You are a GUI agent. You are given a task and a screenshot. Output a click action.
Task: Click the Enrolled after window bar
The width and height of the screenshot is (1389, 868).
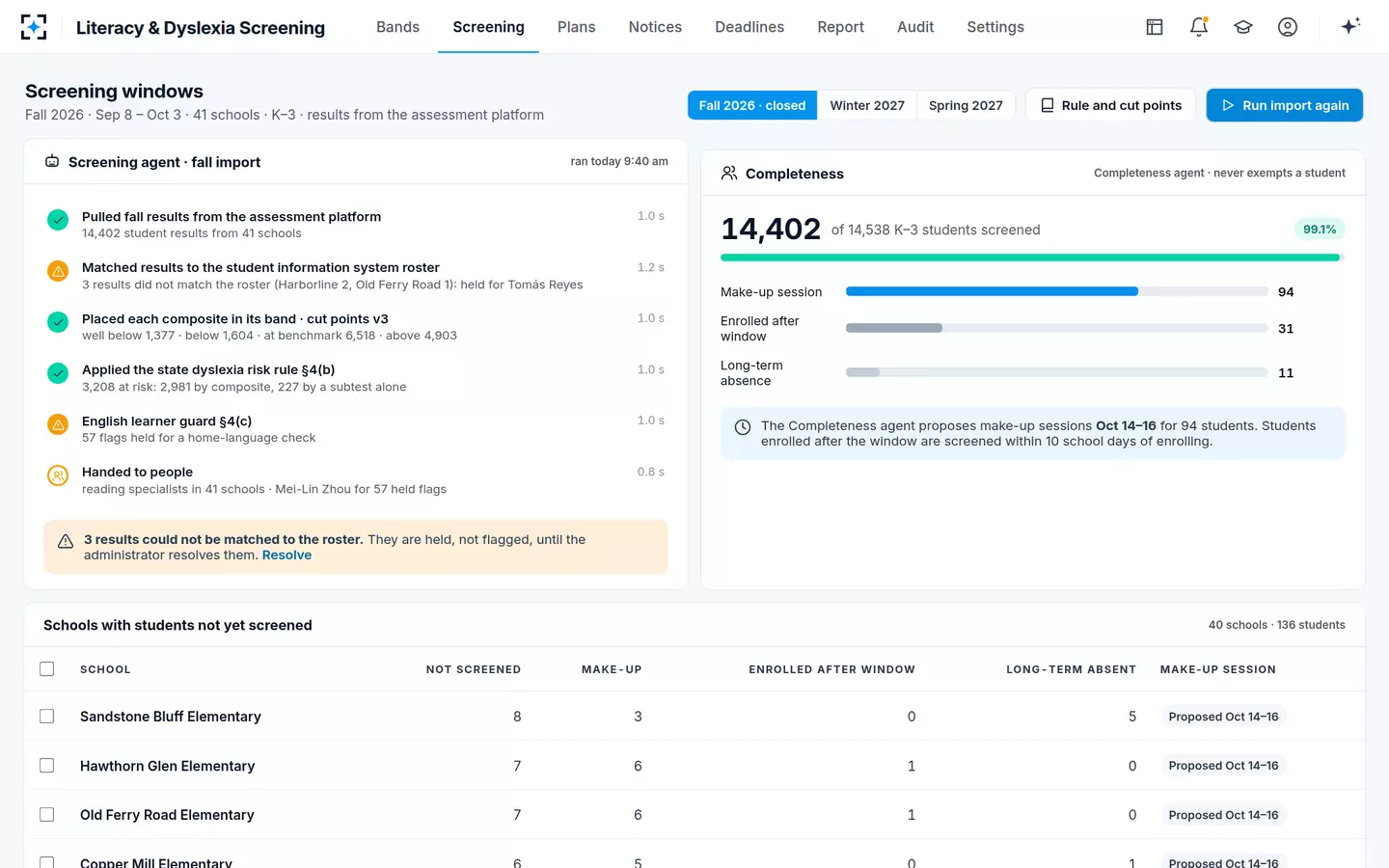coord(1056,328)
